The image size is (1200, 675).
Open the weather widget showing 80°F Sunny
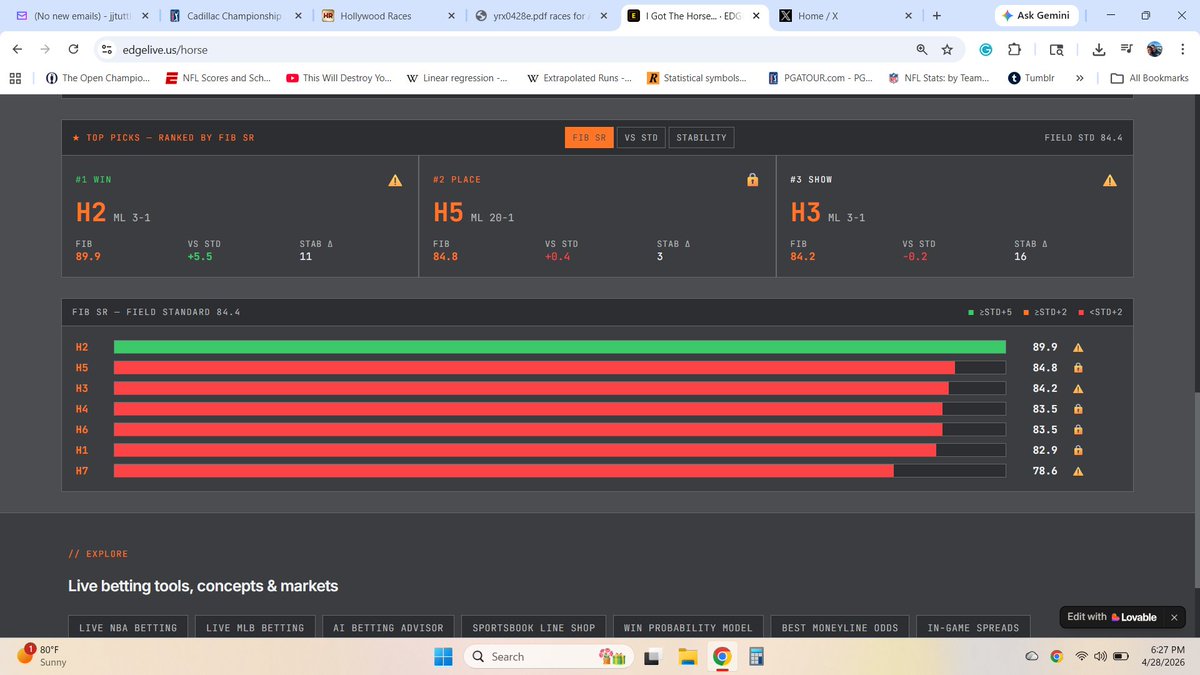(x=42, y=656)
